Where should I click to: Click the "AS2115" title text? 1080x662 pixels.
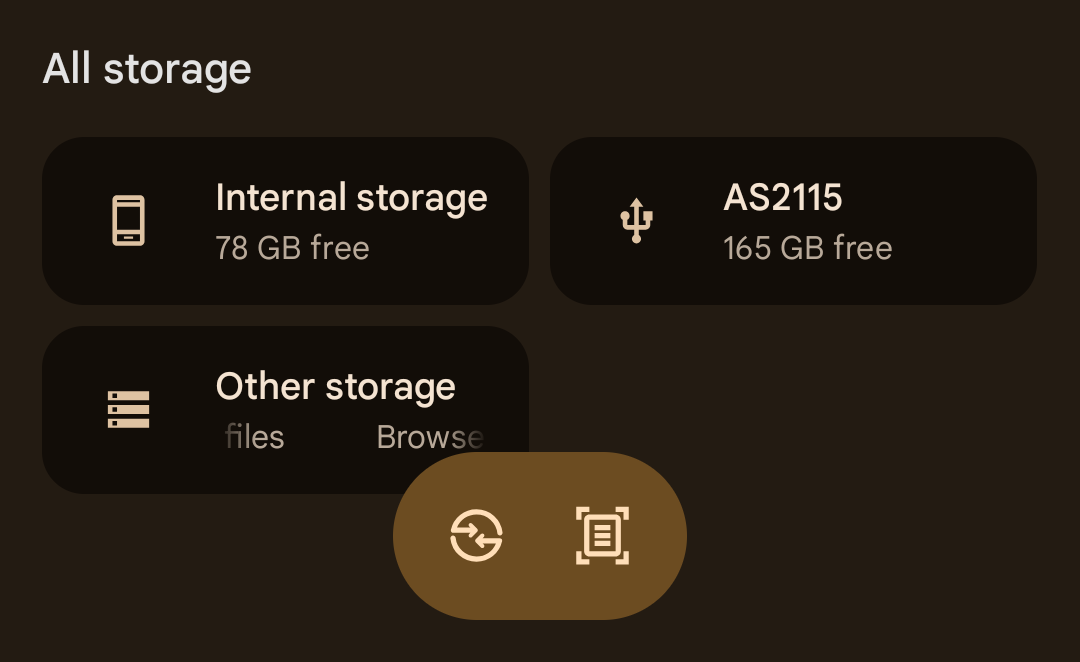pos(782,198)
